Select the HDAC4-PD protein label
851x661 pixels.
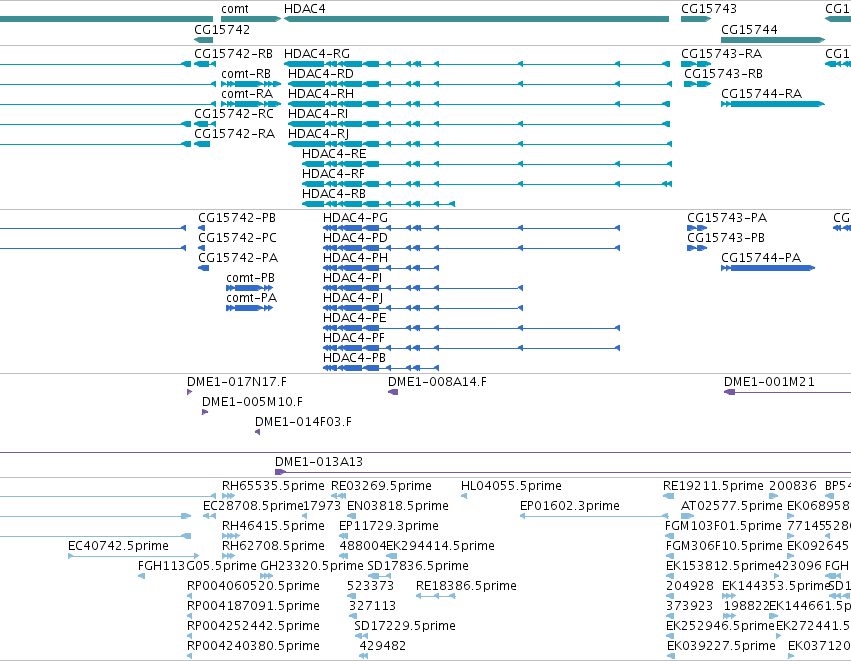point(355,238)
